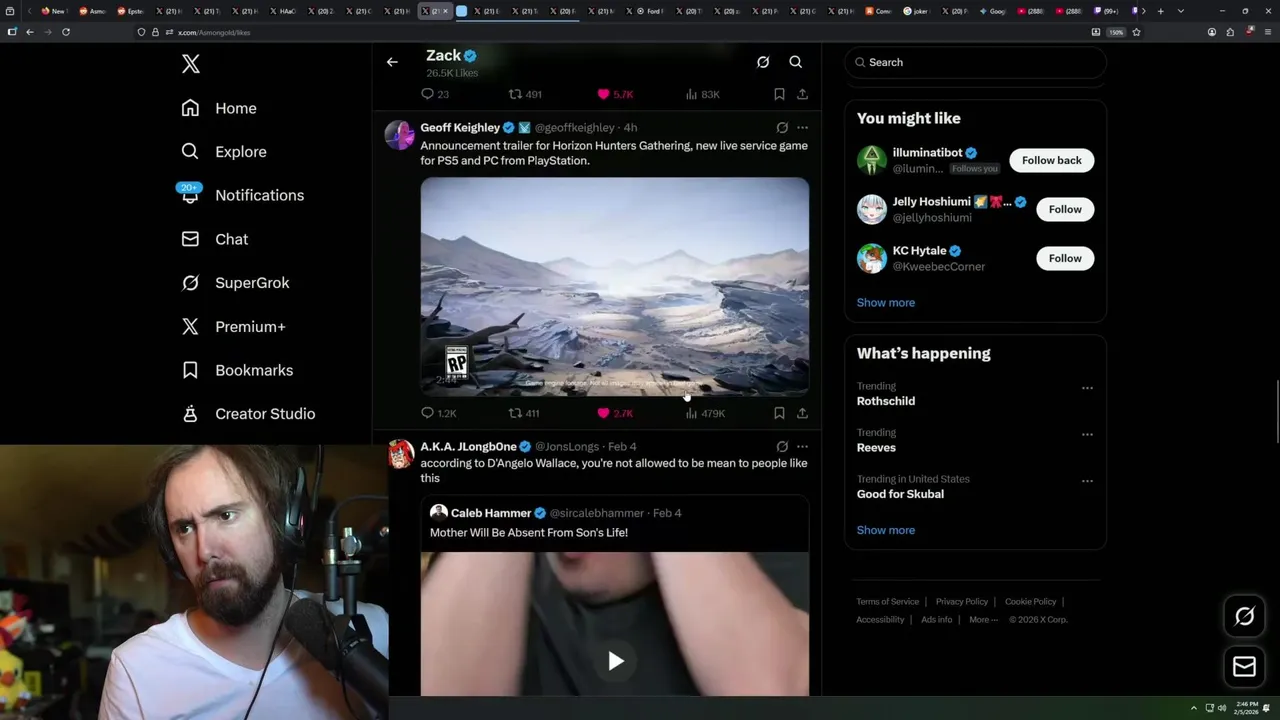Click the browser address bar URL
This screenshot has width=1280, height=720.
[x=214, y=32]
